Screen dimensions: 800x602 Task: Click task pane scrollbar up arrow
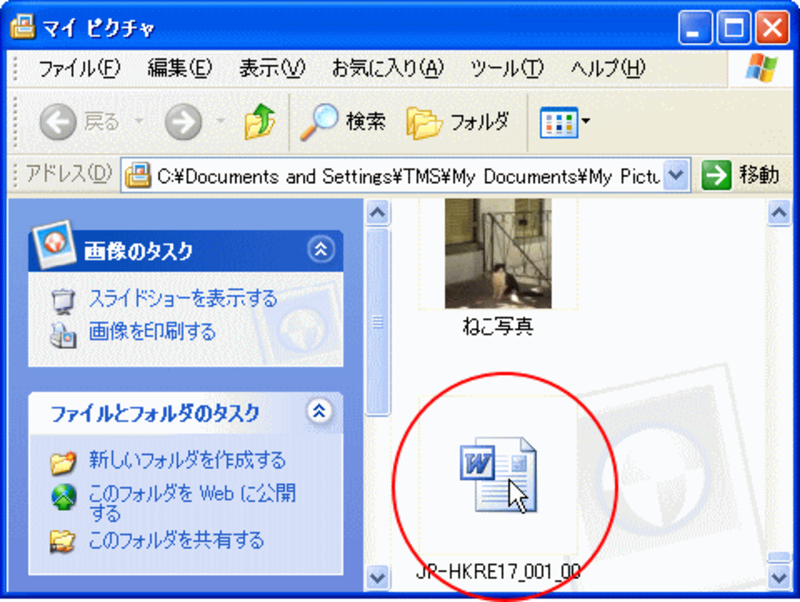pyautogui.click(x=378, y=212)
